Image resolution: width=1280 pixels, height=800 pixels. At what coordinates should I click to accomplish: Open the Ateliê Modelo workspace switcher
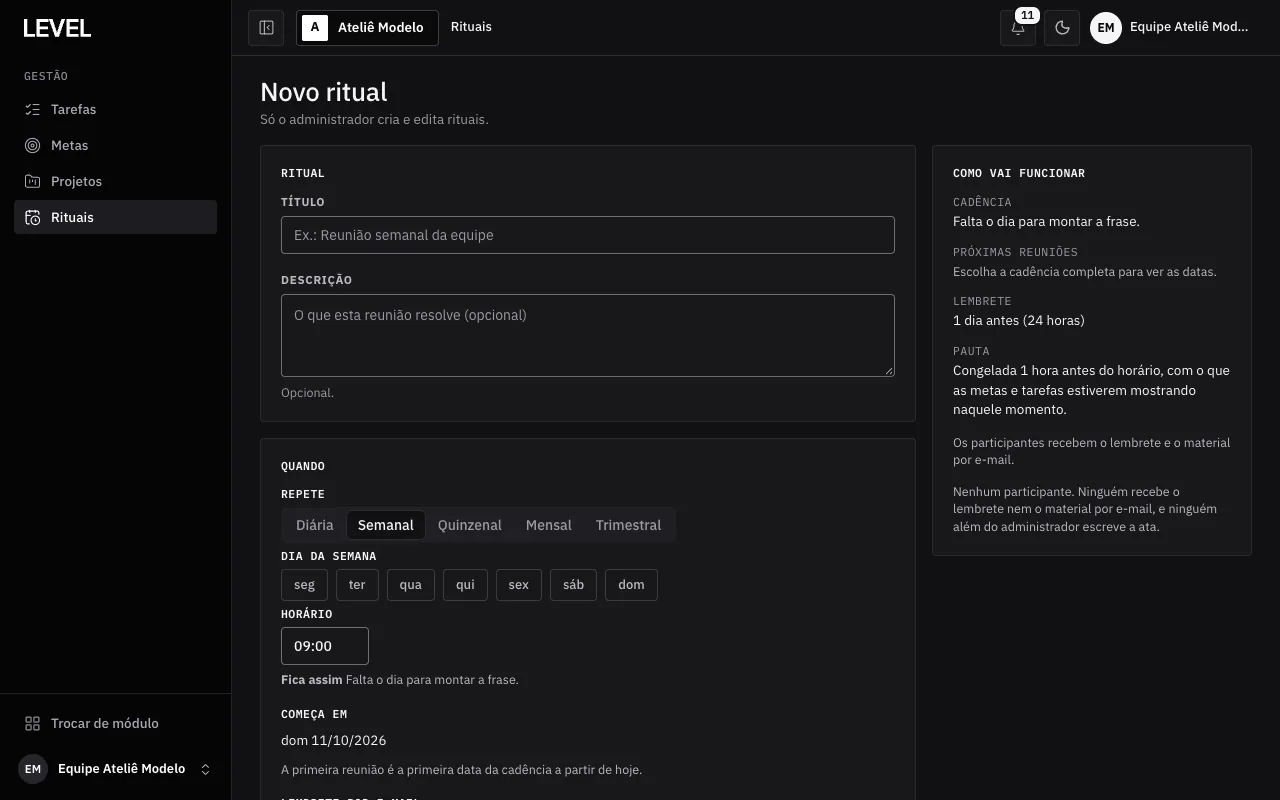click(367, 28)
